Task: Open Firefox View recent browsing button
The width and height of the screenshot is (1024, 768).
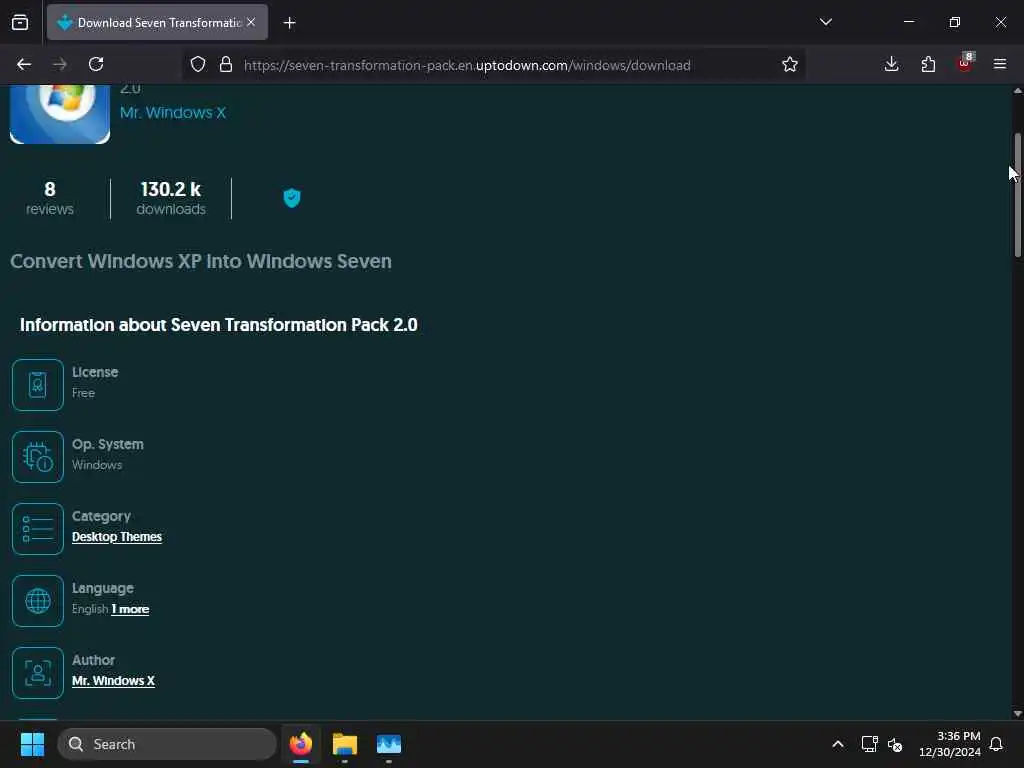Action: pyautogui.click(x=20, y=23)
